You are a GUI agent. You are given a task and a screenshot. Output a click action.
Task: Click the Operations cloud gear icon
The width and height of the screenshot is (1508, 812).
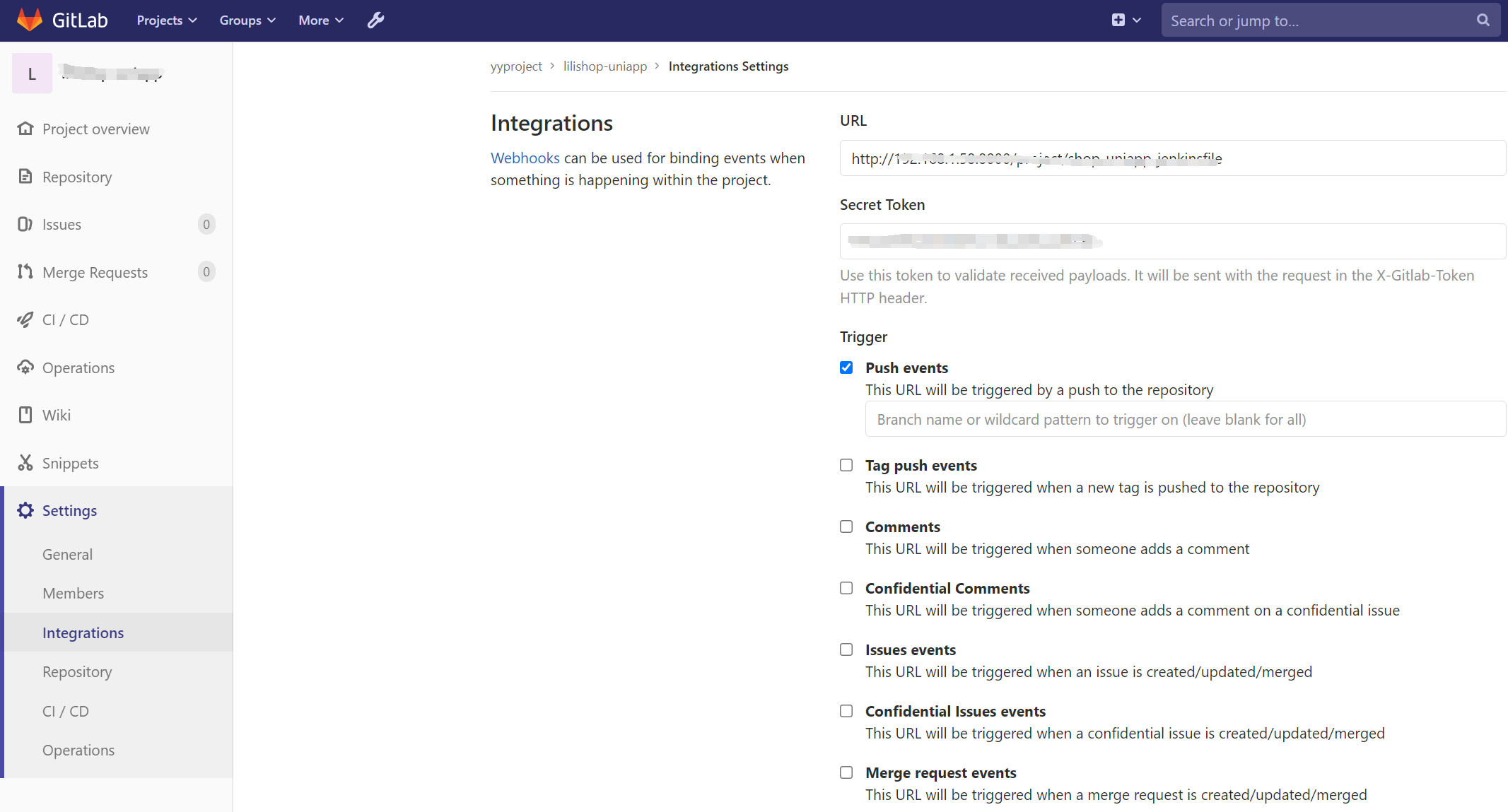(x=25, y=367)
